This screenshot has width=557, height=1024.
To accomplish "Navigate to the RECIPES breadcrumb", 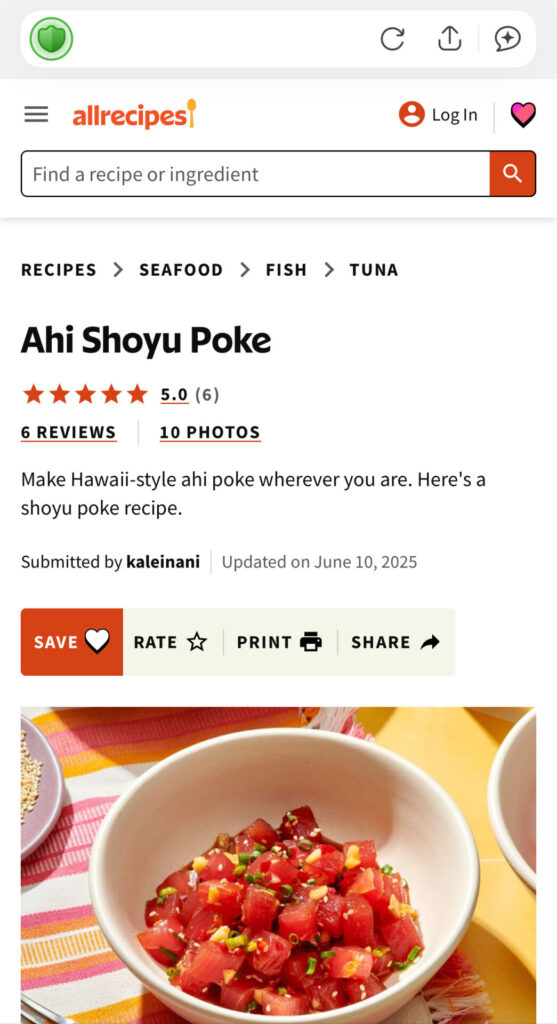I will click(x=59, y=270).
